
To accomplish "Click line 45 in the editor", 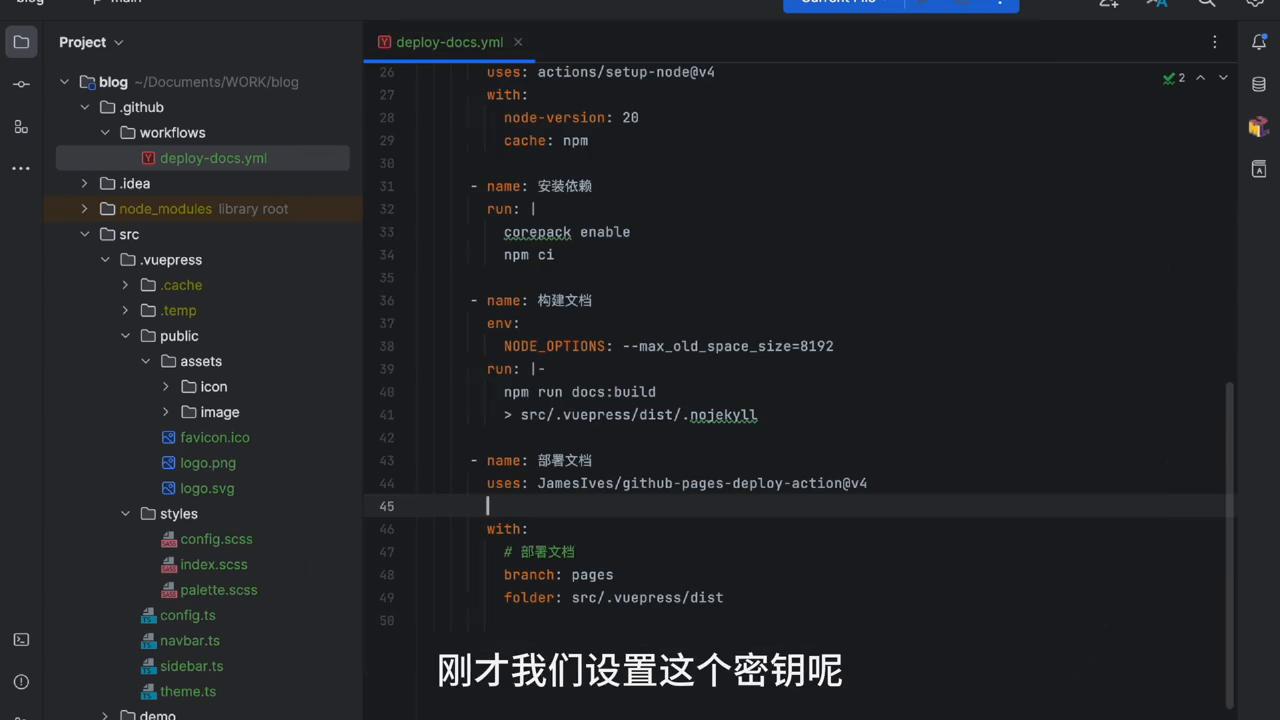I will [600, 506].
